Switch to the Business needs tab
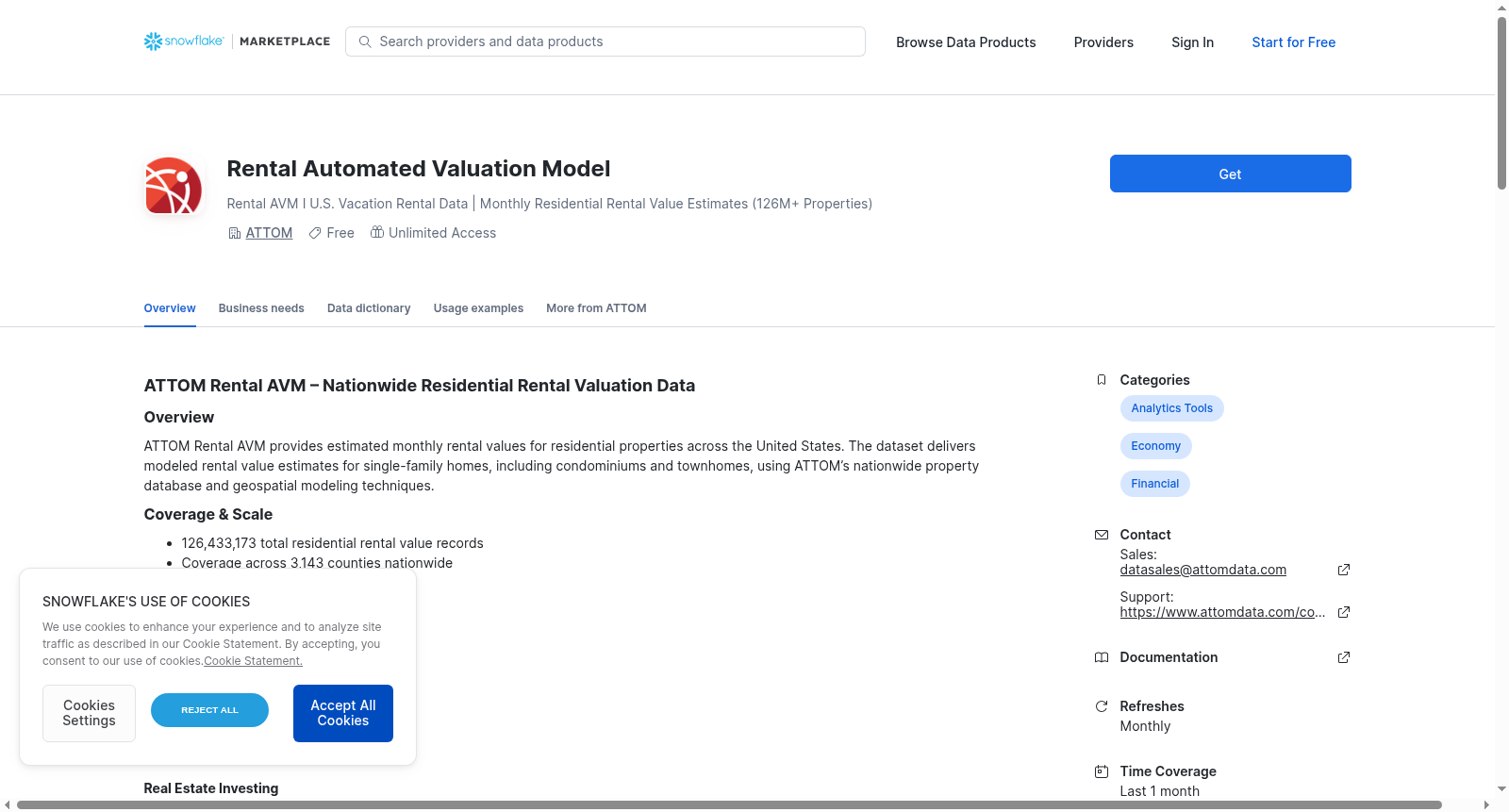Screen dimensions: 1509x812 [261, 308]
